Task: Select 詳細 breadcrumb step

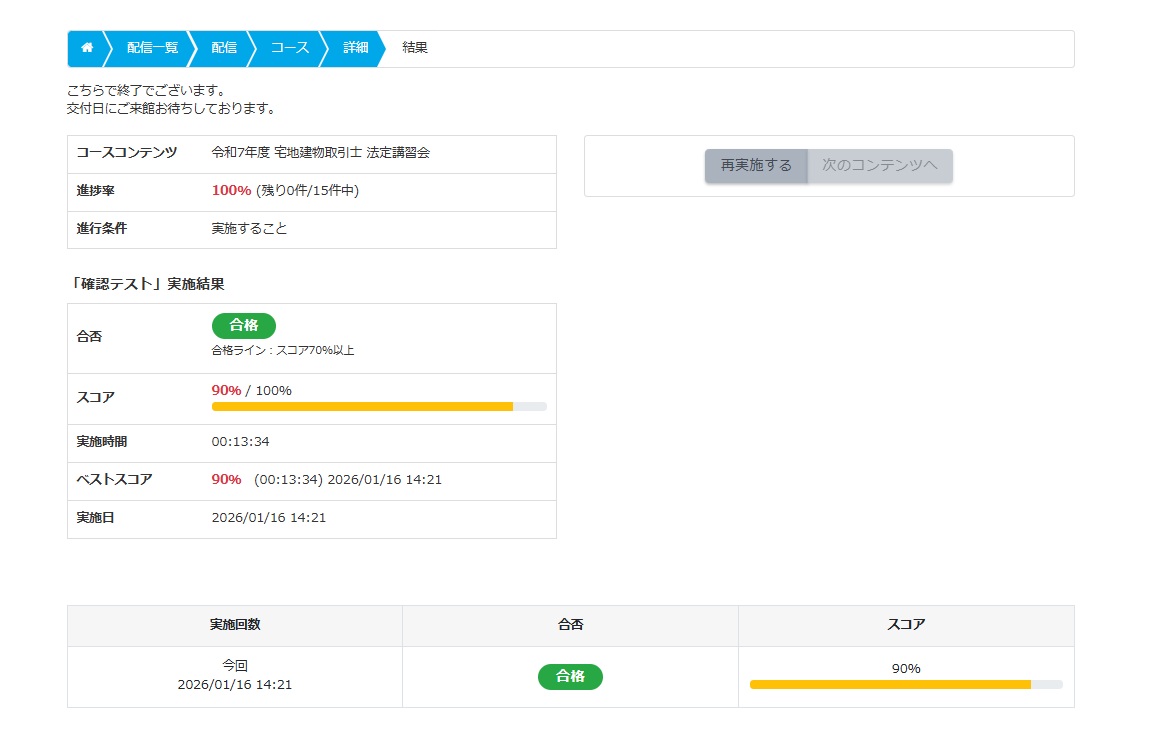Action: [x=356, y=48]
